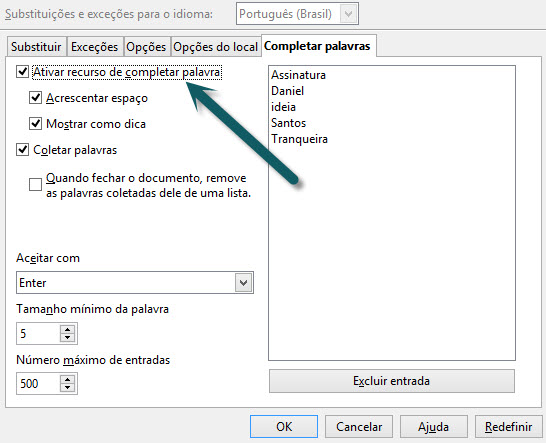Viewport: 546px width, 443px height.
Task: Enable remove collected words on document close
Action: tap(36, 185)
